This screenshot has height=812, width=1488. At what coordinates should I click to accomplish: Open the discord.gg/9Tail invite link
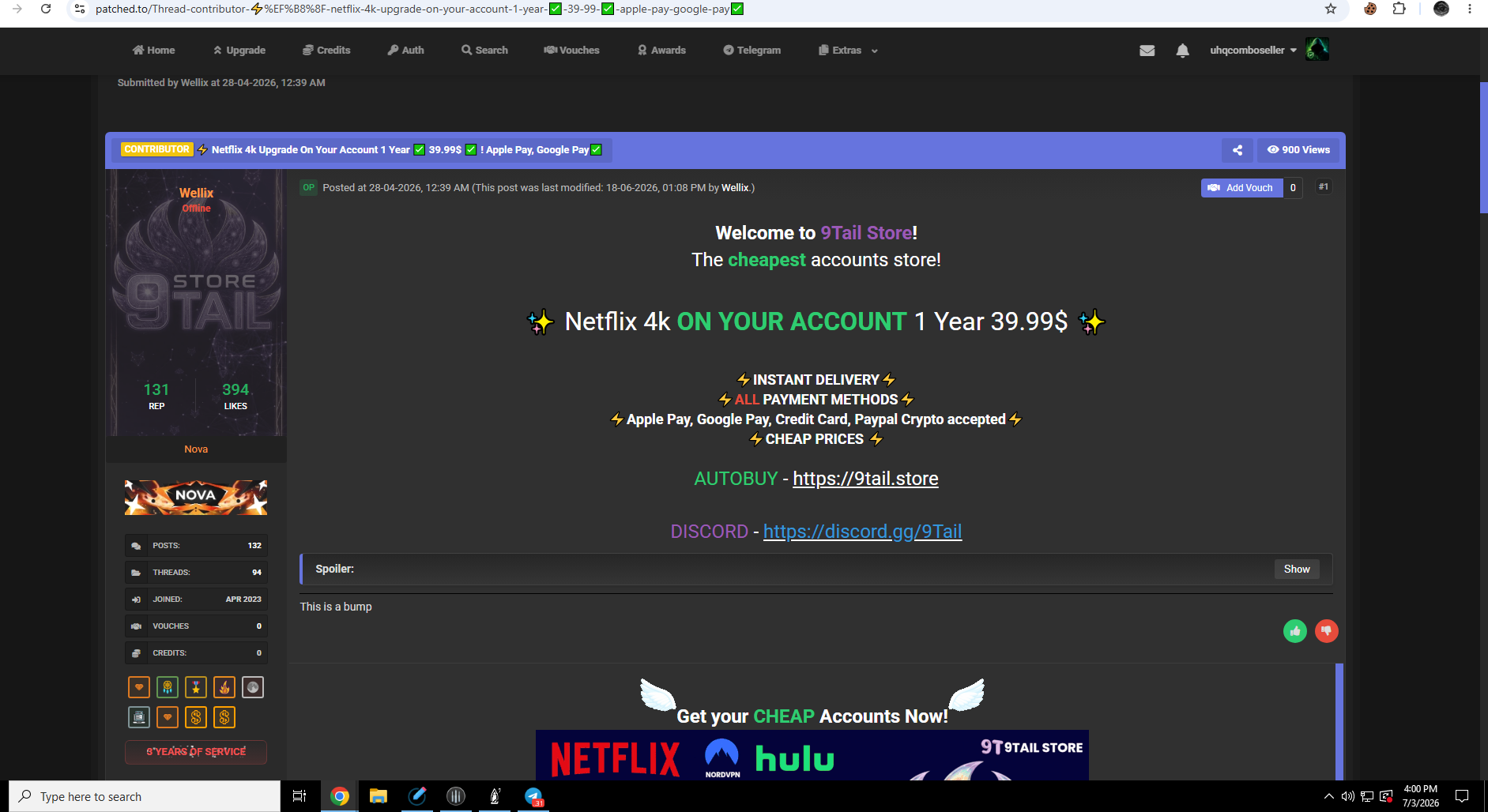tap(862, 532)
